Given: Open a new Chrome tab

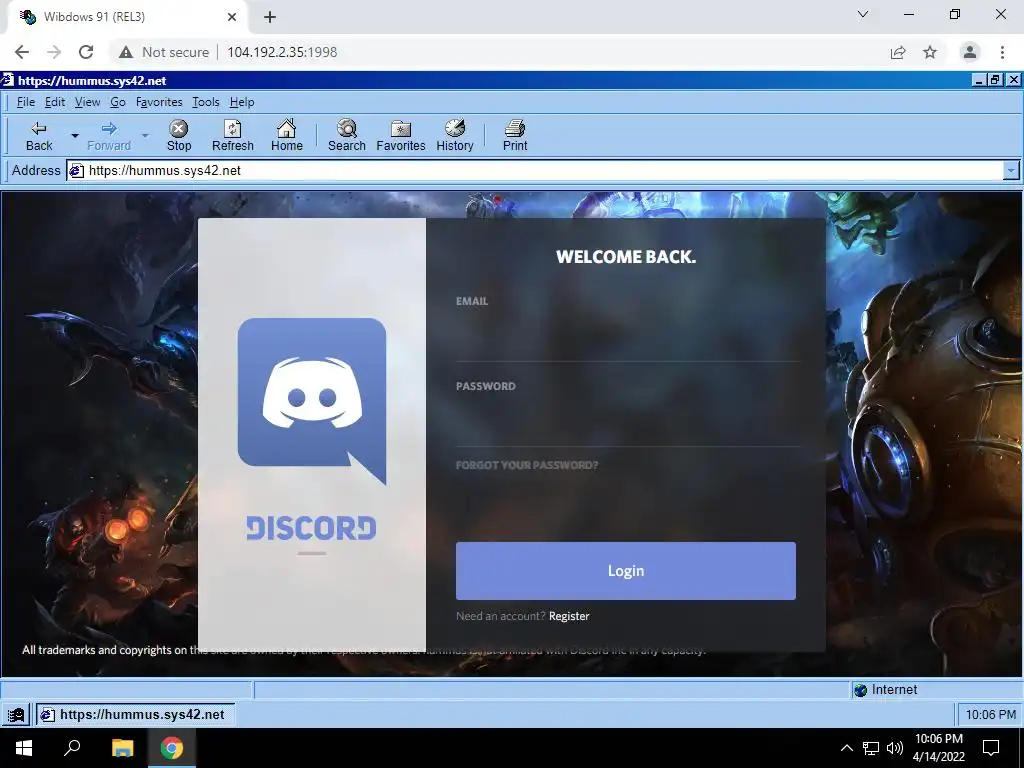Looking at the screenshot, I should coord(270,17).
